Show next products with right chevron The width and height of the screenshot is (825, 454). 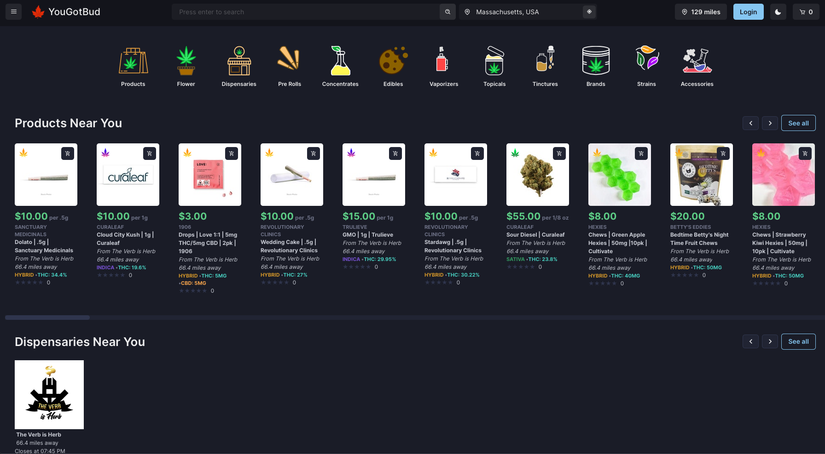point(770,123)
